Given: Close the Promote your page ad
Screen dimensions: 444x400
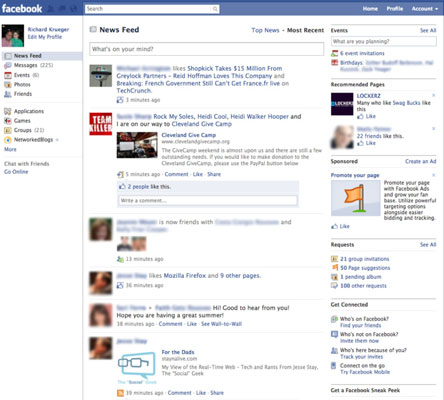Looking at the screenshot, I should pyautogui.click(x=434, y=175).
